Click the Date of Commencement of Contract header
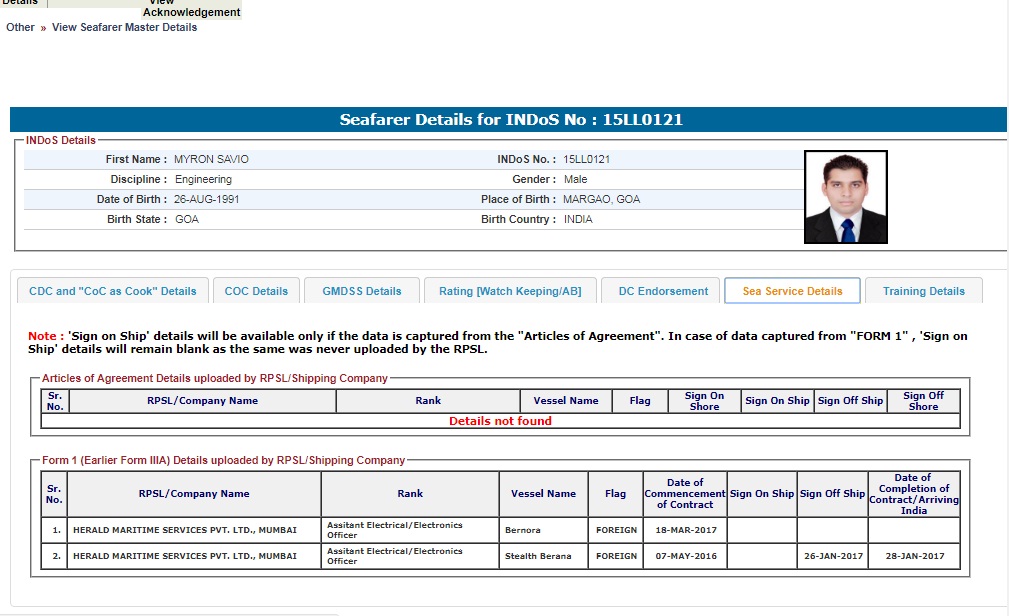The image size is (1009, 616). click(x=684, y=493)
